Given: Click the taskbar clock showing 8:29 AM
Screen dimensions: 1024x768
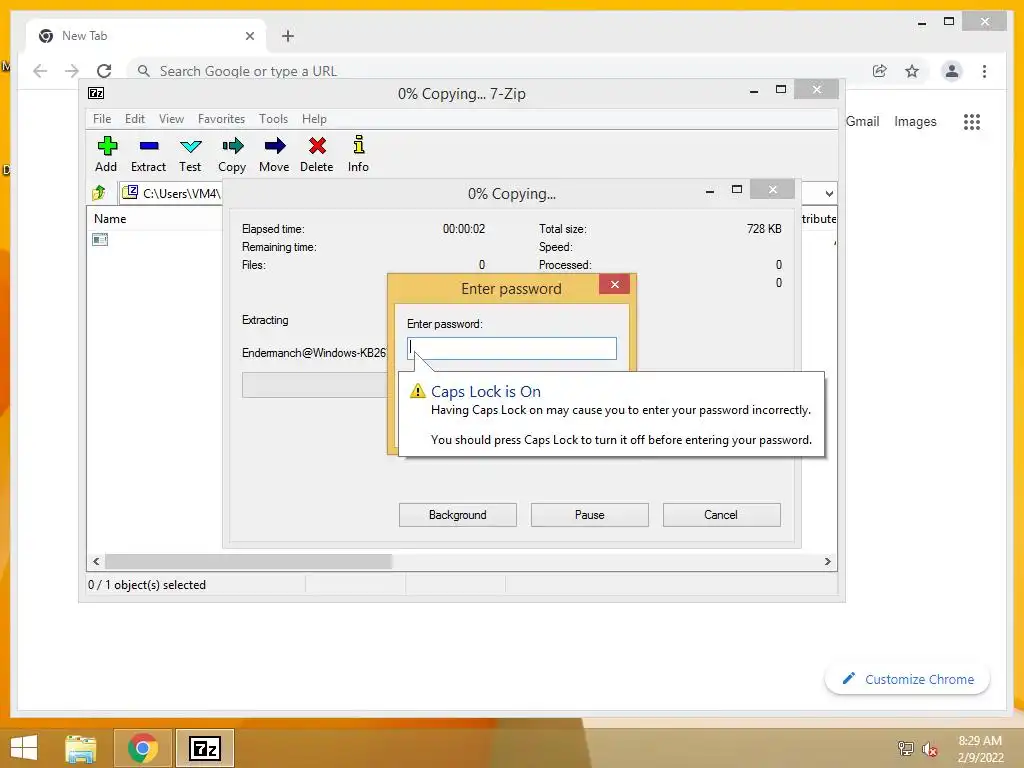Looking at the screenshot, I should (x=980, y=749).
